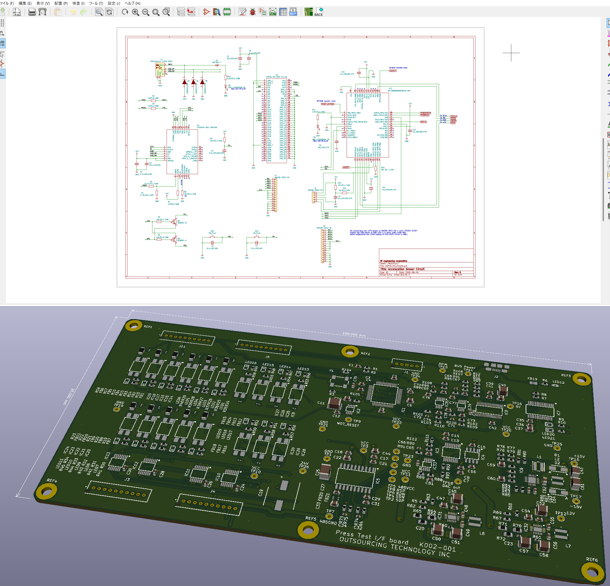610x586 pixels.
Task: Click the paste clipboard icon
Action: 58,12
